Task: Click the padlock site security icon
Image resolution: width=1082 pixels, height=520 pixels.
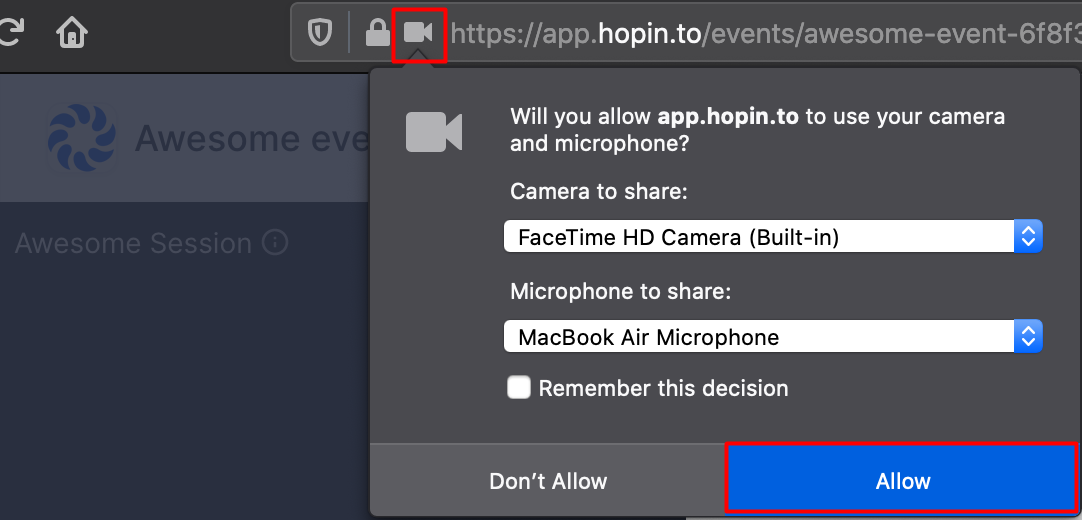Action: (x=377, y=32)
